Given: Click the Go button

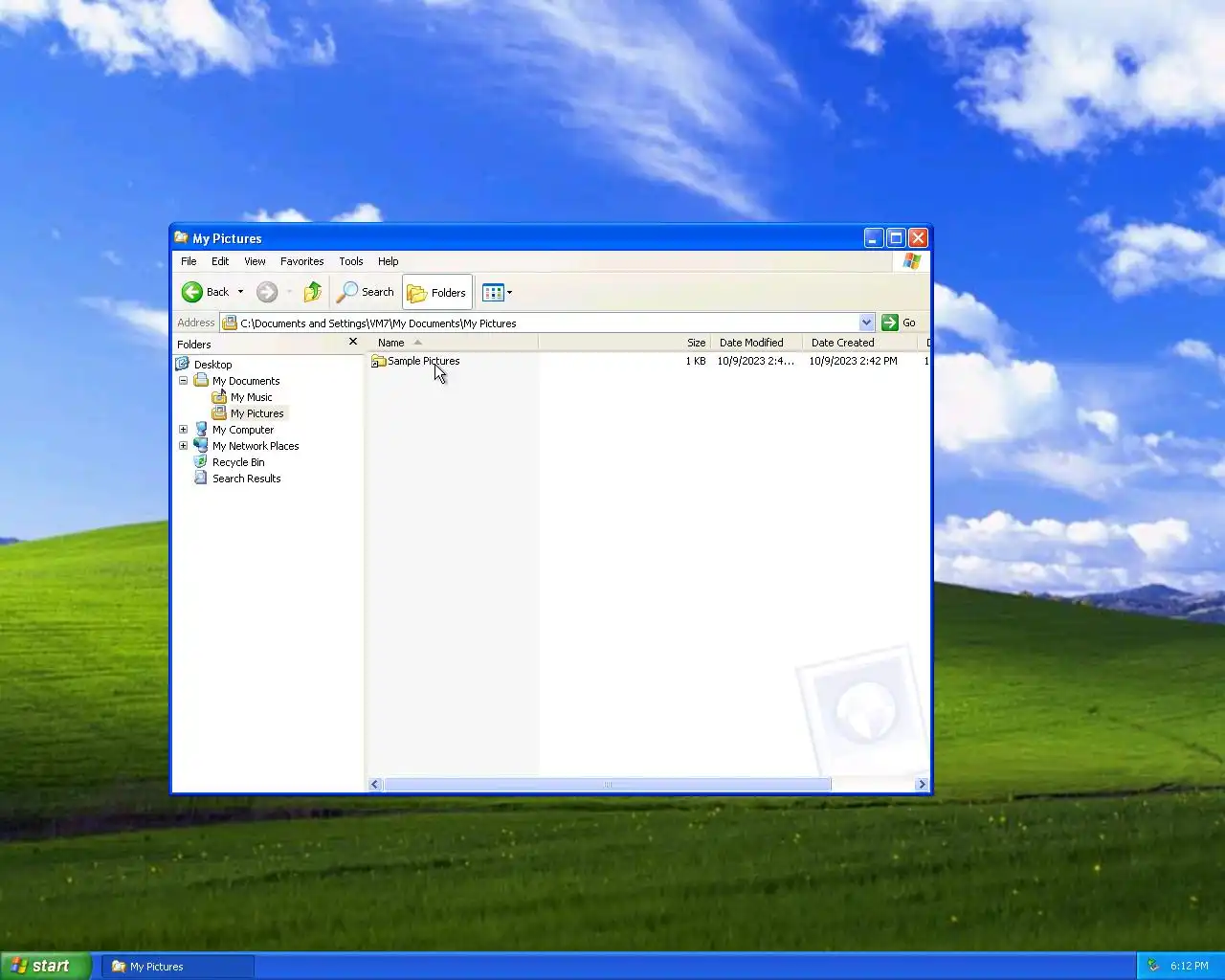Looking at the screenshot, I should [x=899, y=323].
